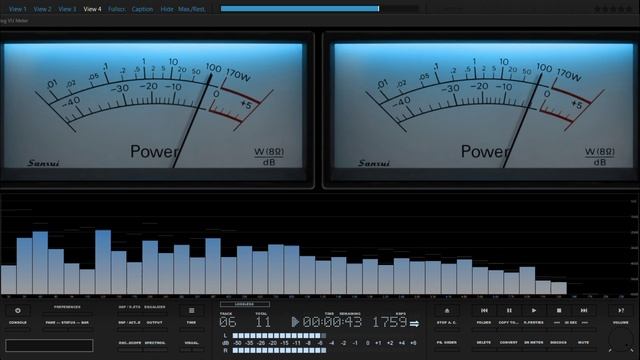640x360 pixels.
Task: Open the menu icon above Time
Action: [191, 311]
